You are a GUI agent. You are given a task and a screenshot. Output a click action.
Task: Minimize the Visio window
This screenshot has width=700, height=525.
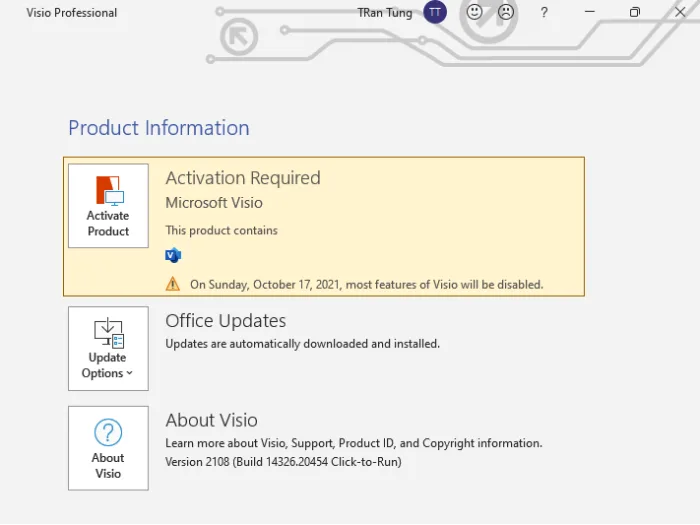click(x=589, y=12)
